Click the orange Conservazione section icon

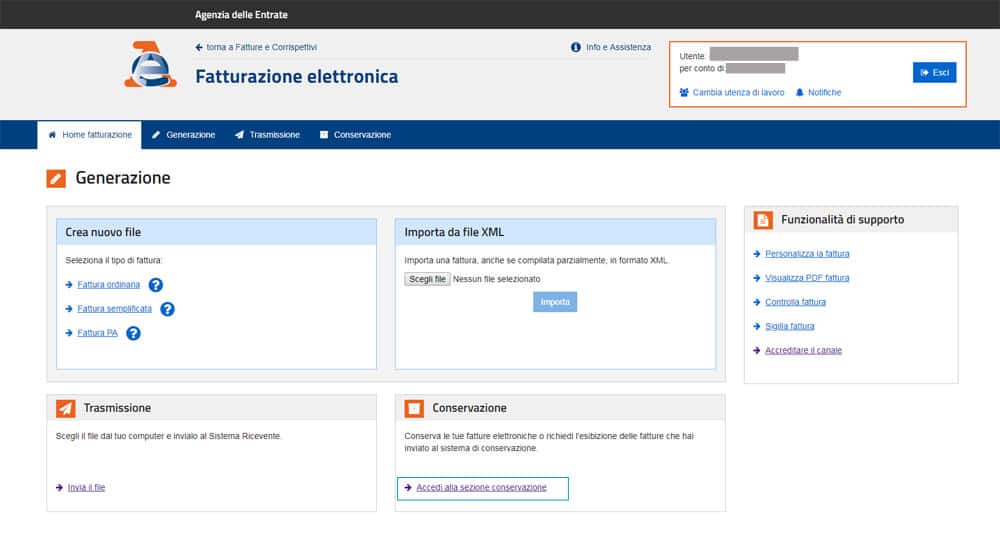click(413, 408)
